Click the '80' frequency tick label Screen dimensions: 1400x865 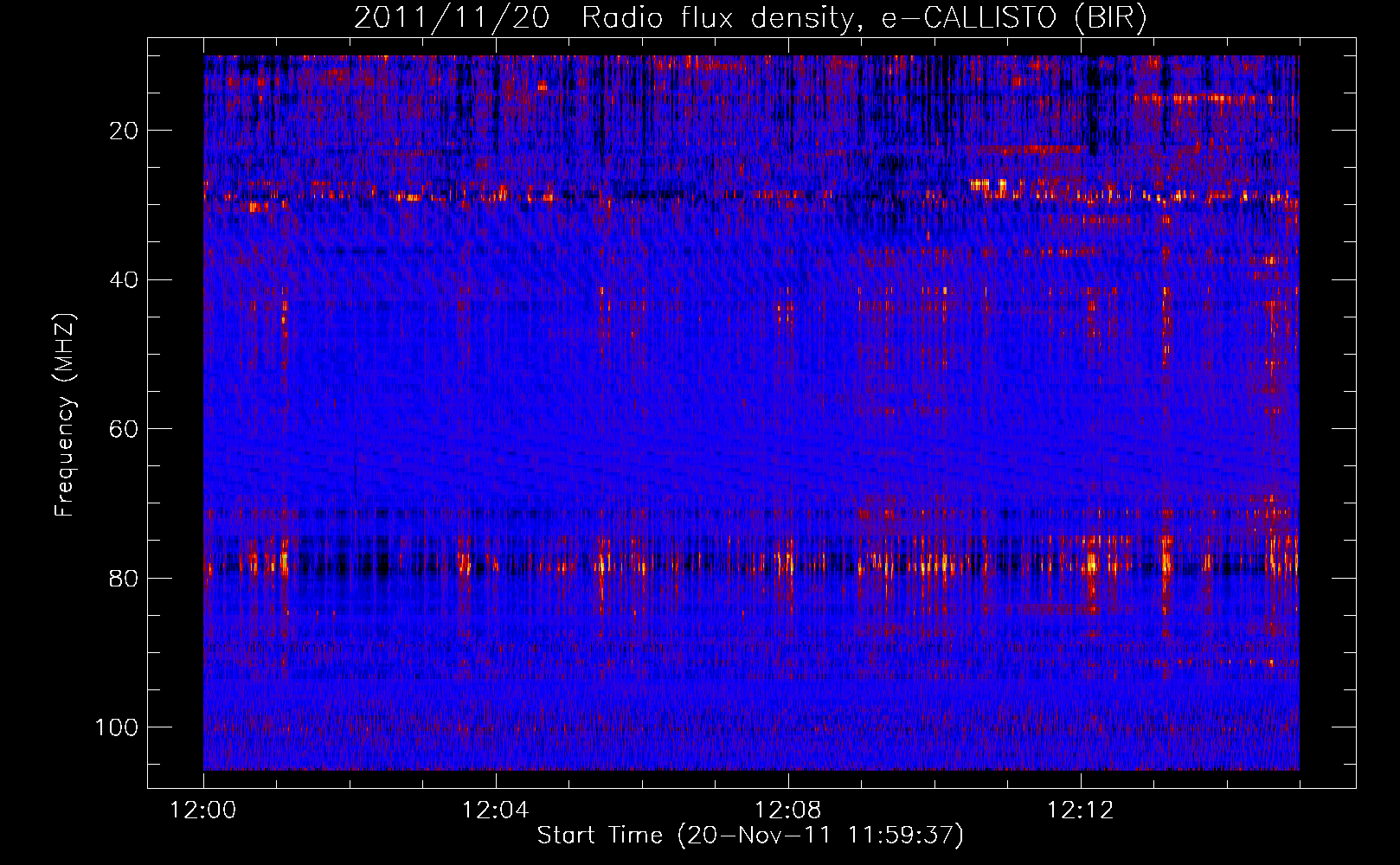point(125,578)
